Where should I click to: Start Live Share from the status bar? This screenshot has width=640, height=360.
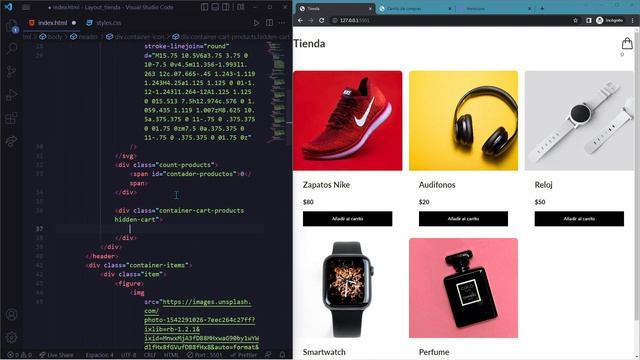[56, 355]
